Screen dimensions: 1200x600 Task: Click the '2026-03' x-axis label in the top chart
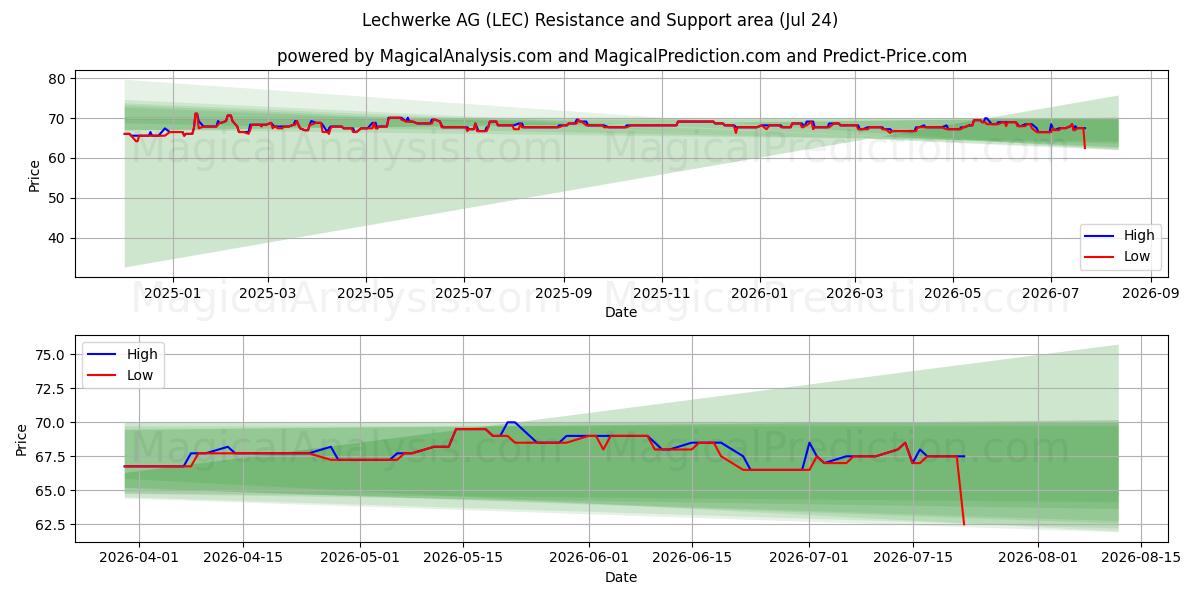click(x=854, y=294)
